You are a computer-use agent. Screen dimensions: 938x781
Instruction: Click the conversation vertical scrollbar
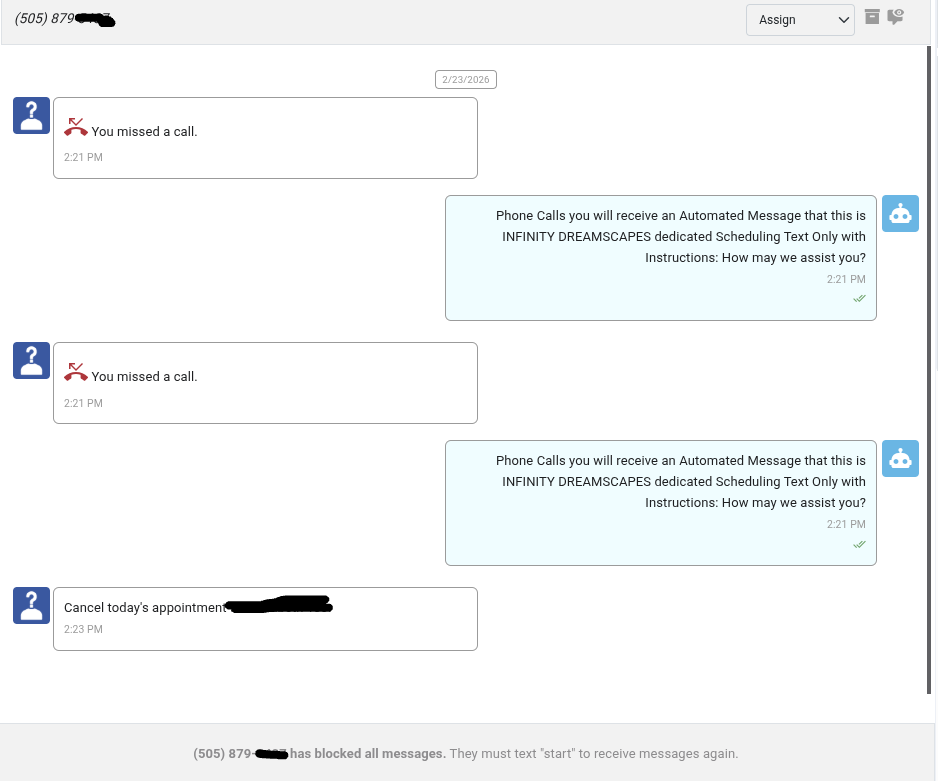(x=930, y=370)
